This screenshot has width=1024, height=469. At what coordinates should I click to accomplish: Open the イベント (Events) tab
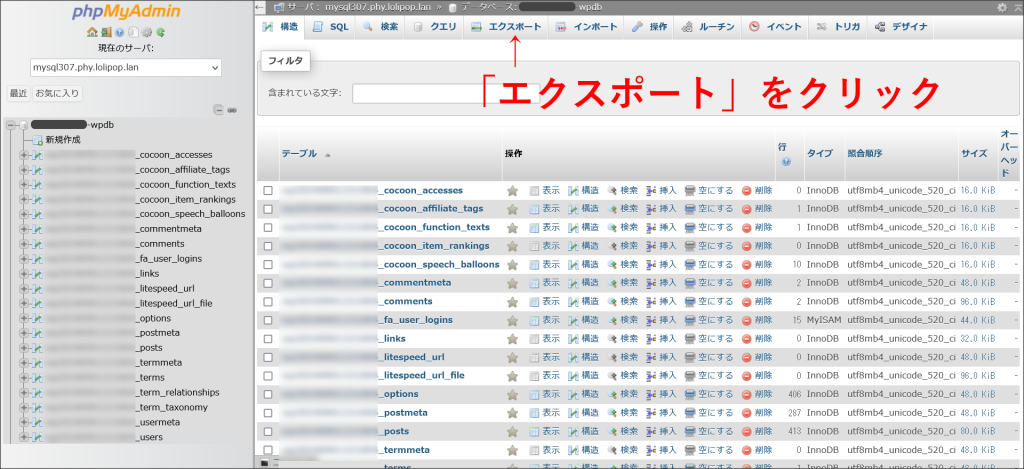[776, 27]
